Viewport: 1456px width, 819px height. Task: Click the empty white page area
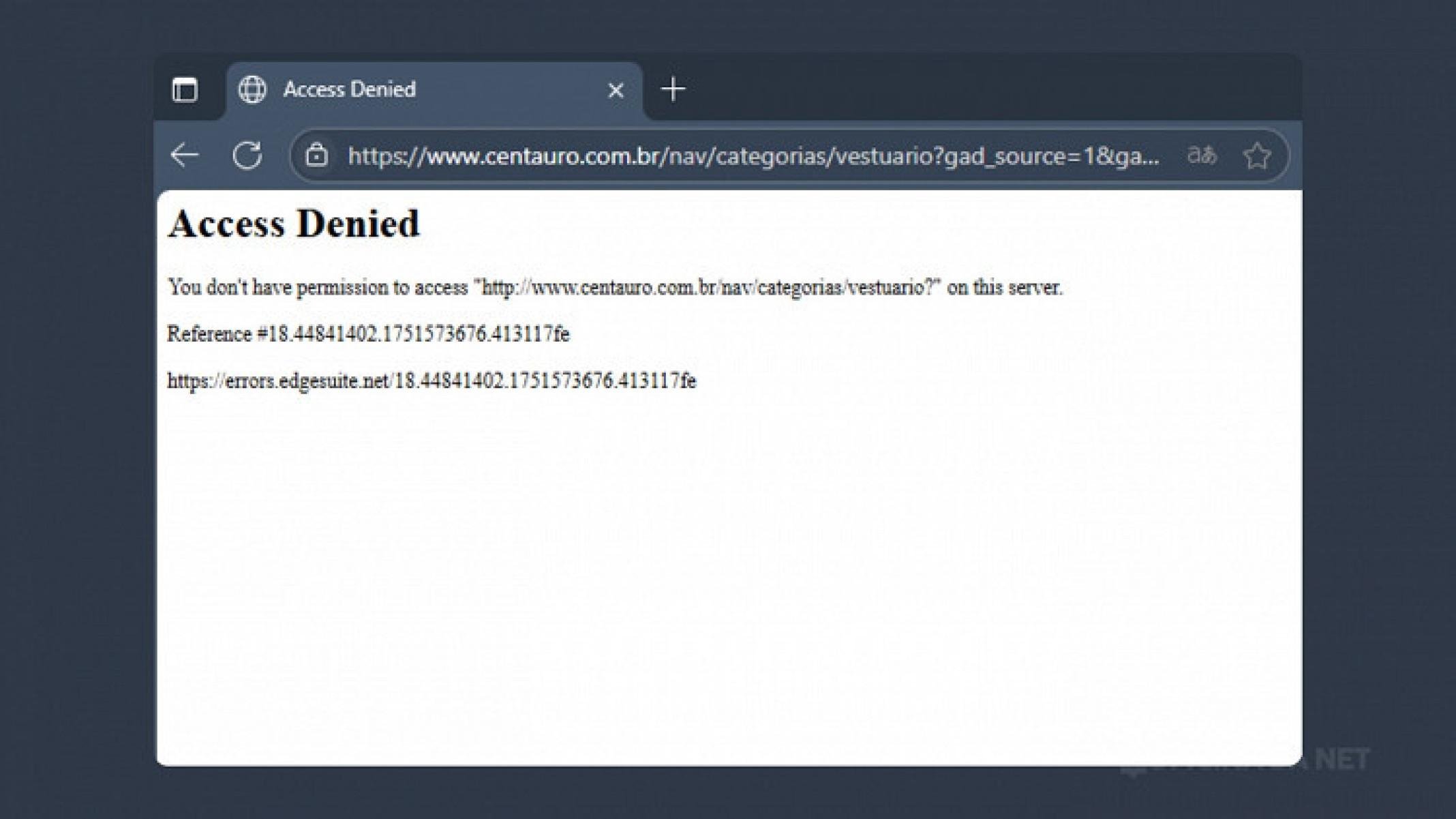(x=728, y=580)
